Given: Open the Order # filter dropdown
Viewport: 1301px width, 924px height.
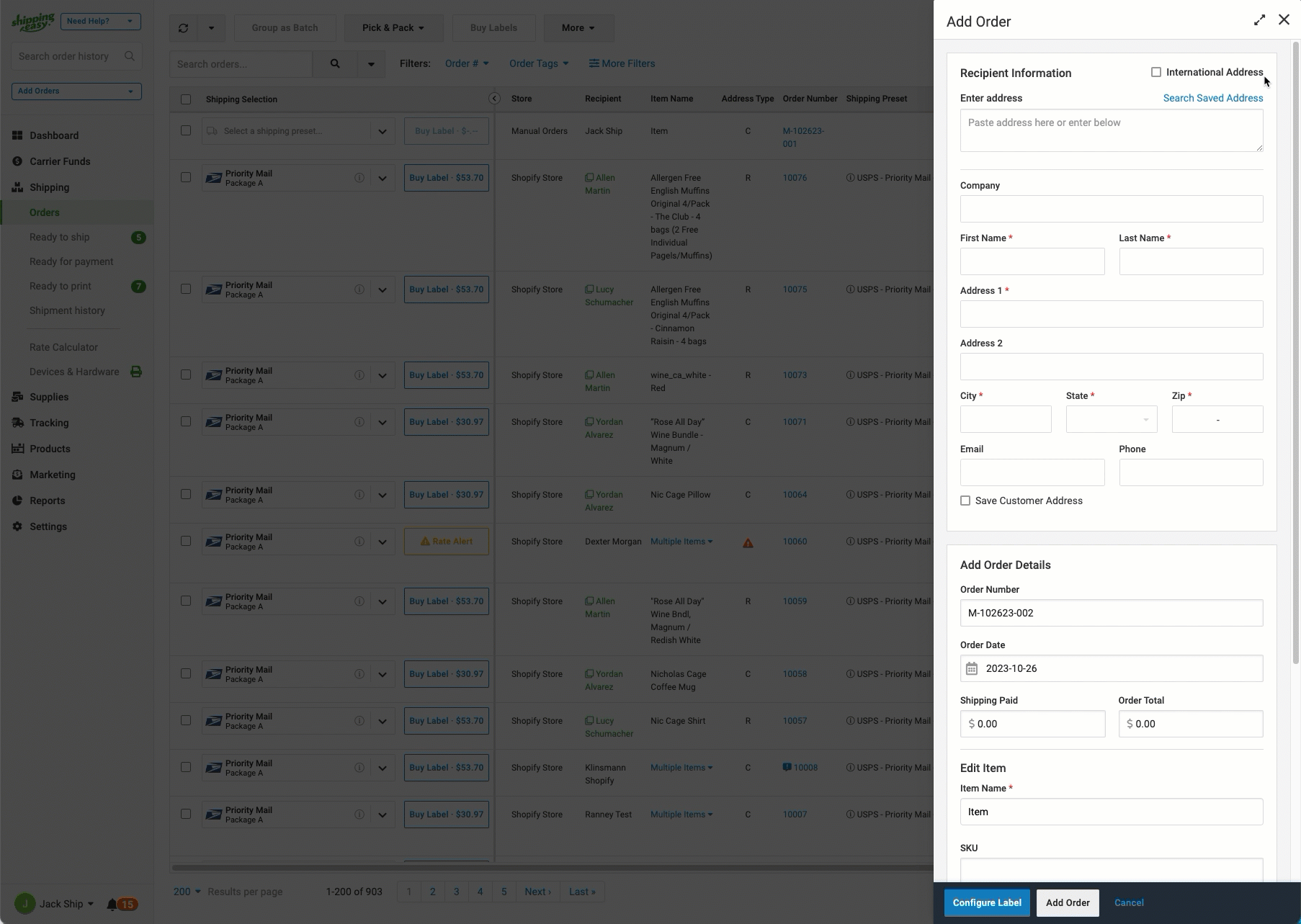Looking at the screenshot, I should (467, 63).
